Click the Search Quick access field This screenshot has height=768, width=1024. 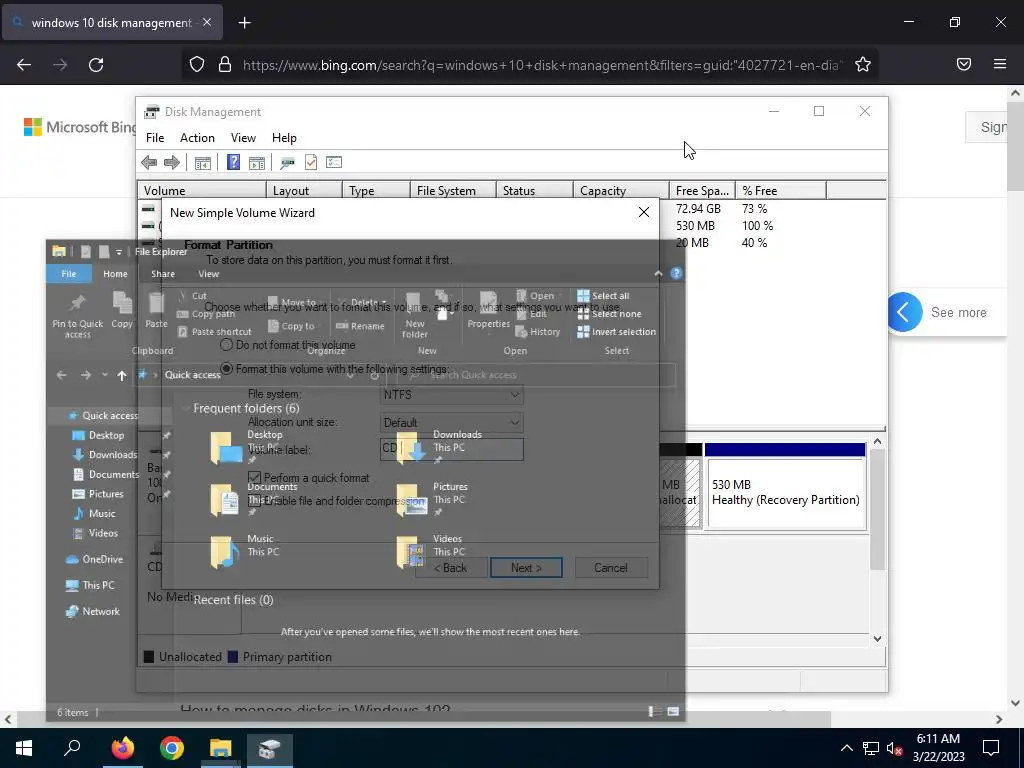(x=536, y=375)
